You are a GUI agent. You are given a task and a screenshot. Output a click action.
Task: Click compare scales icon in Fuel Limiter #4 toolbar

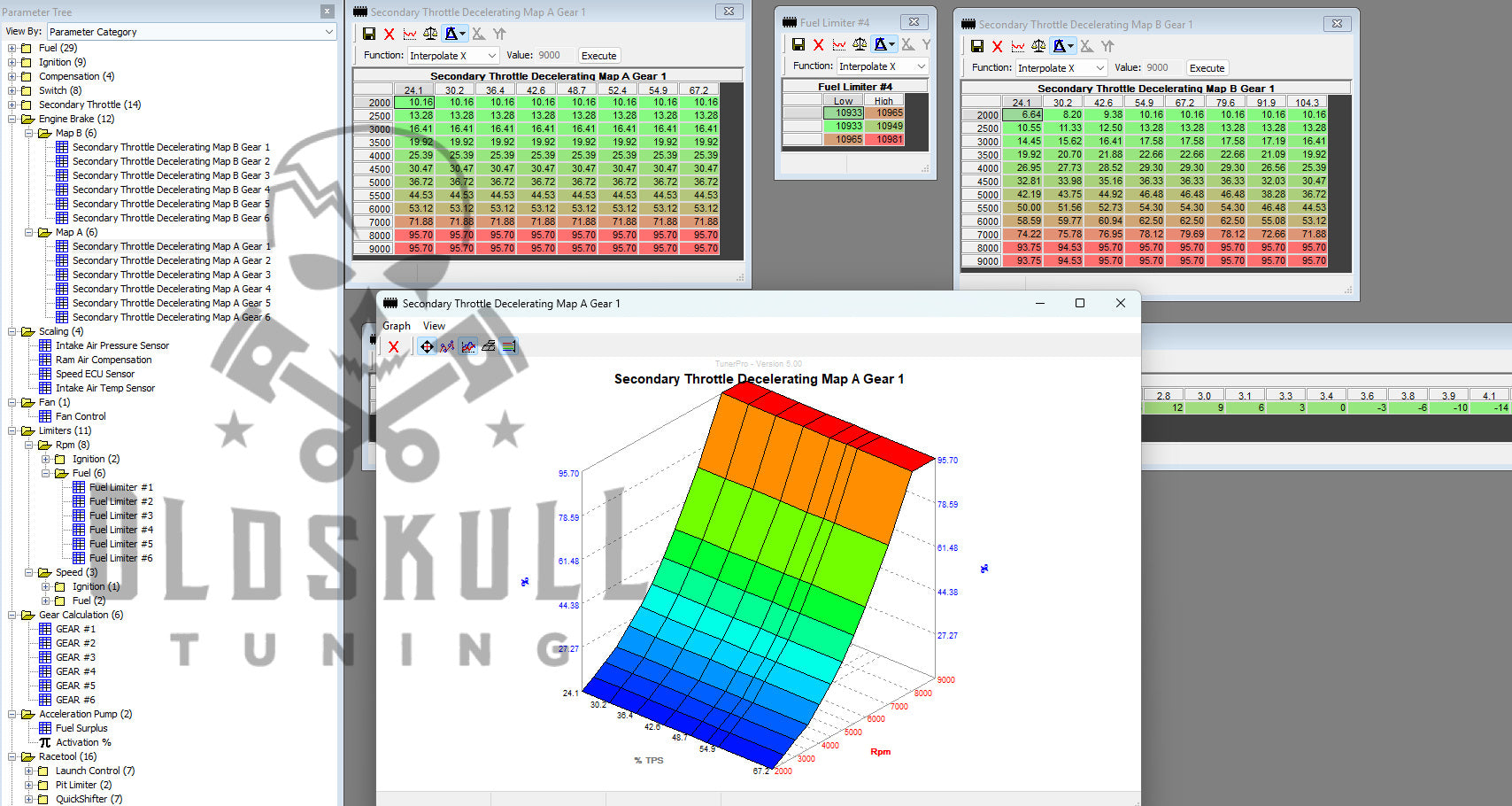point(860,44)
